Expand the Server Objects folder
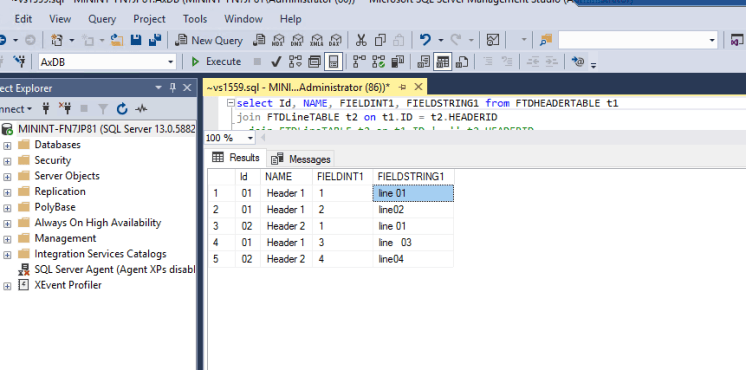 pyautogui.click(x=7, y=176)
